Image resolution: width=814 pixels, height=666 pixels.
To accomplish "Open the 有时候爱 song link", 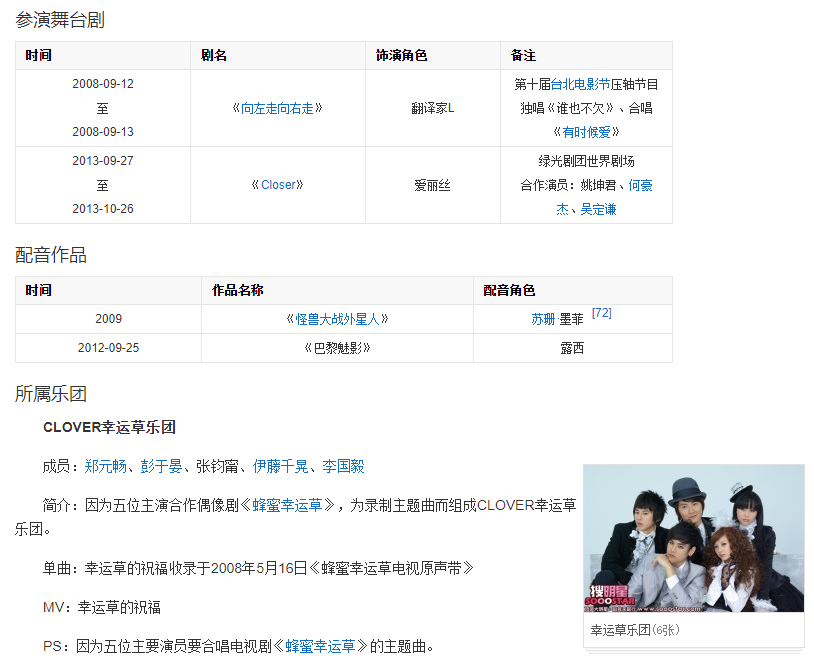I will 586,132.
